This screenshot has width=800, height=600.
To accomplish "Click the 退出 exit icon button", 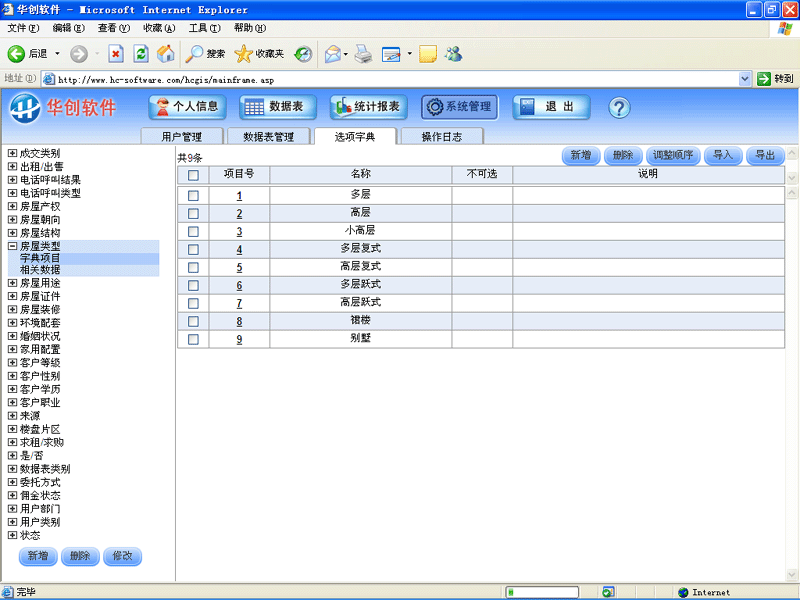I will coord(551,107).
